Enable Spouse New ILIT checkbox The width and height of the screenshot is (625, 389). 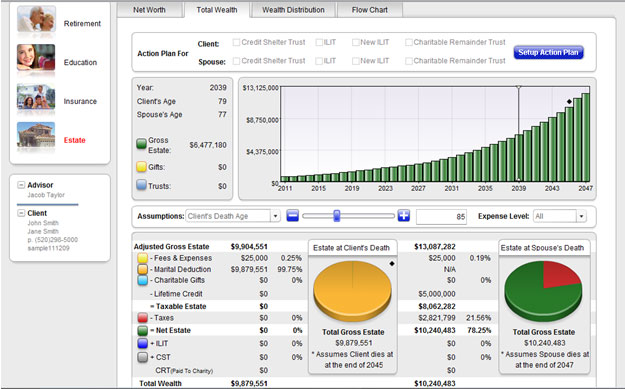356,61
